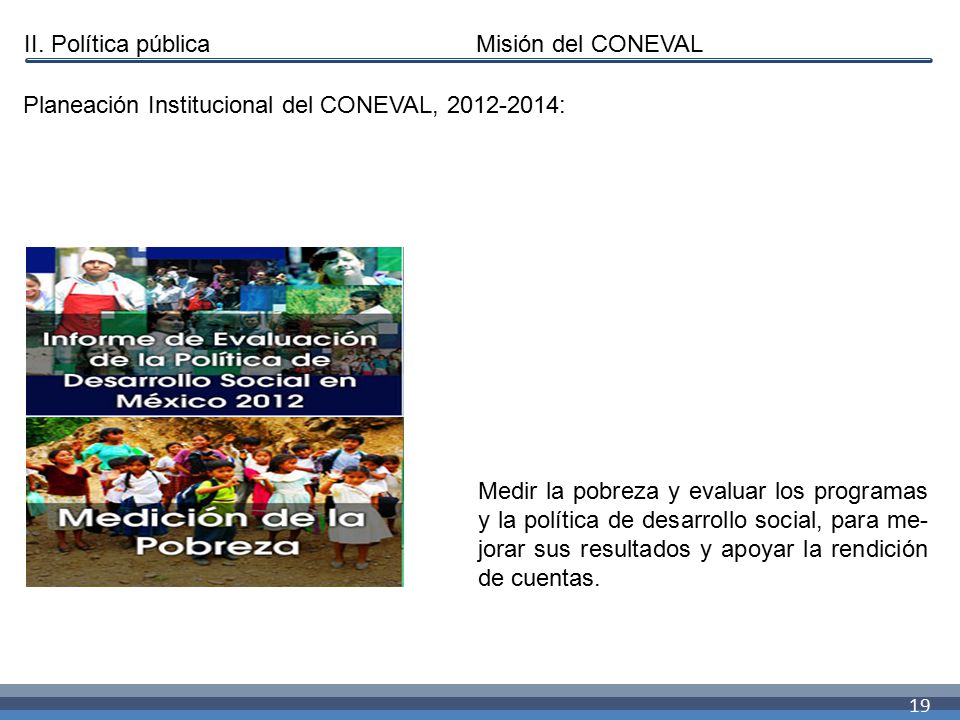Screen dimensions: 960x720
Task: Click the slide page number 19
Action: click(x=919, y=705)
